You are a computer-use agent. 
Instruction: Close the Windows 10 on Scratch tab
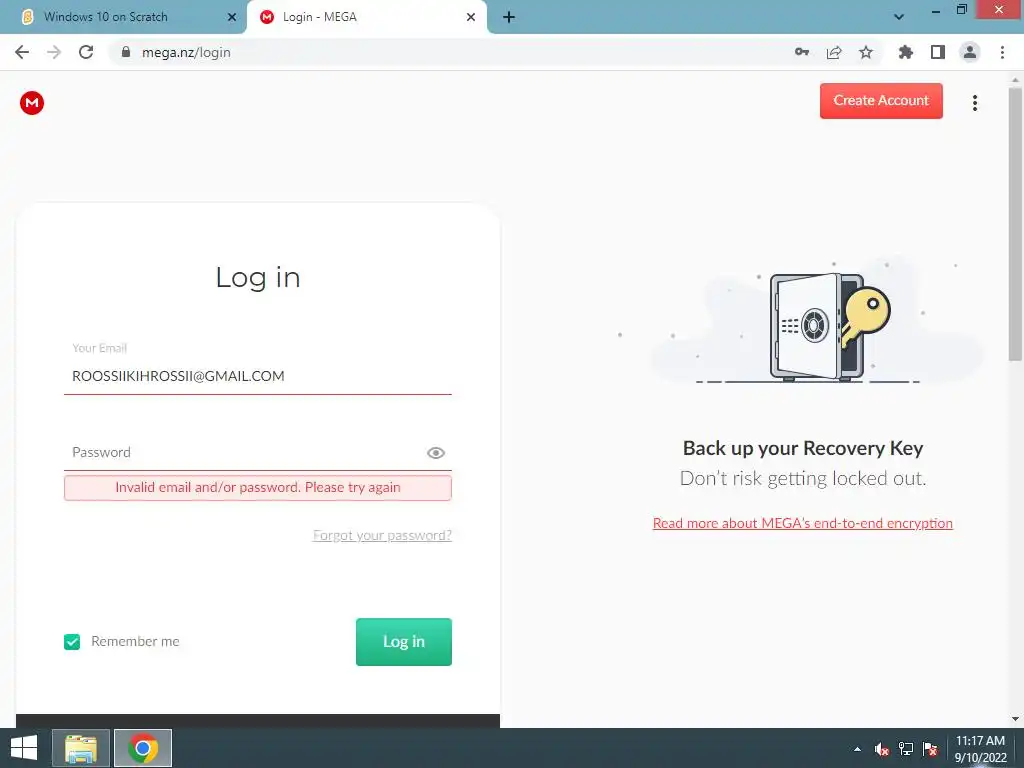coord(232,17)
